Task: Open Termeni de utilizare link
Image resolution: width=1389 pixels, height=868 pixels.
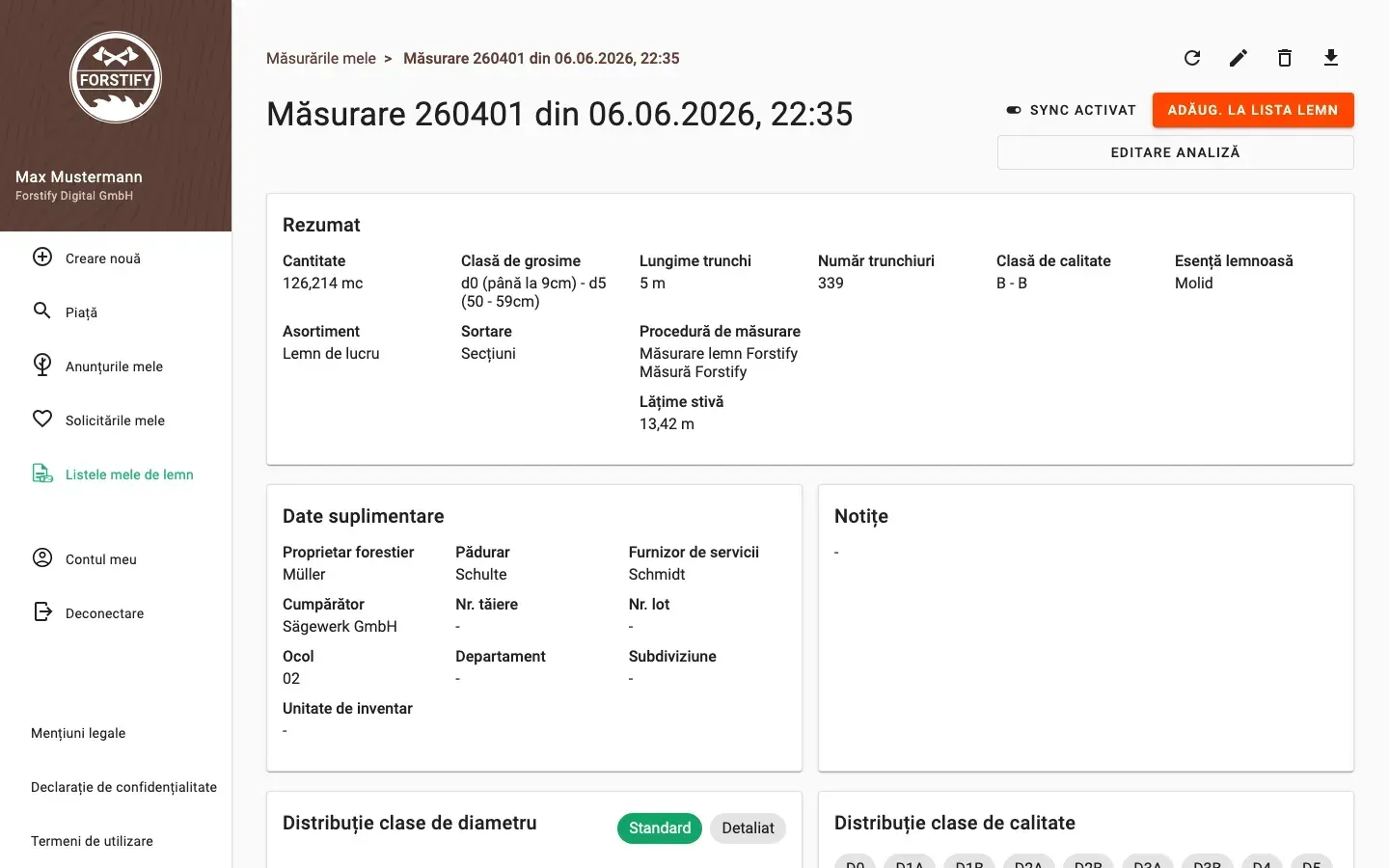Action: [92, 841]
